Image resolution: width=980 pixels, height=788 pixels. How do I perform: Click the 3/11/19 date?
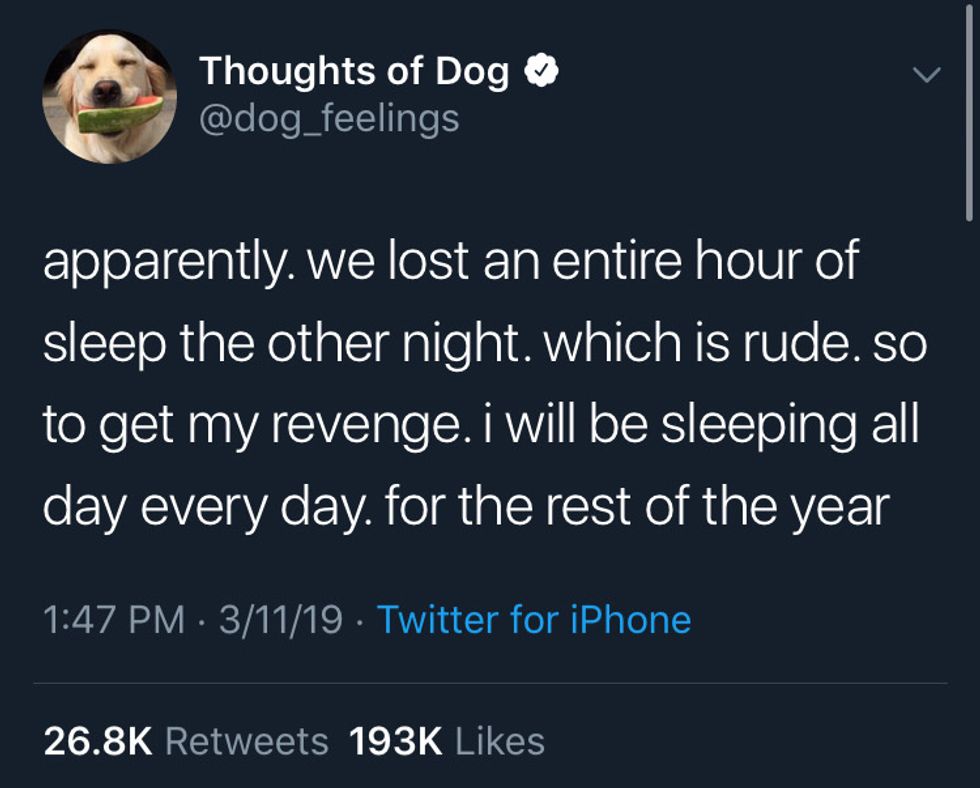(279, 620)
